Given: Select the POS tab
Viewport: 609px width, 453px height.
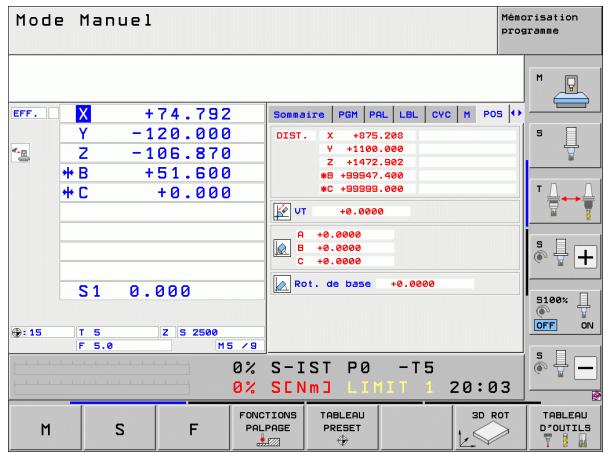Looking at the screenshot, I should [493, 114].
